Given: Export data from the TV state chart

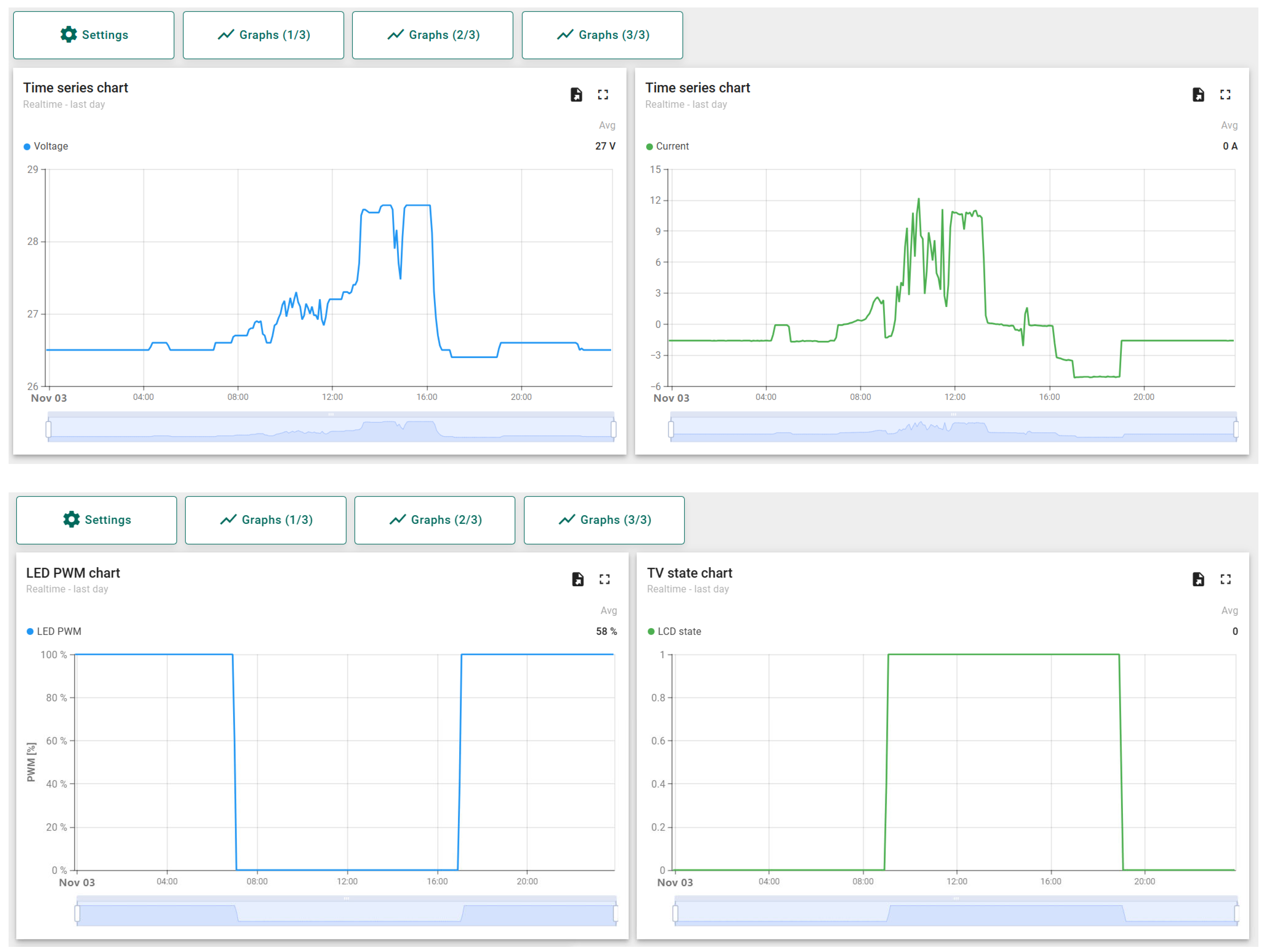Looking at the screenshot, I should pos(1198,579).
